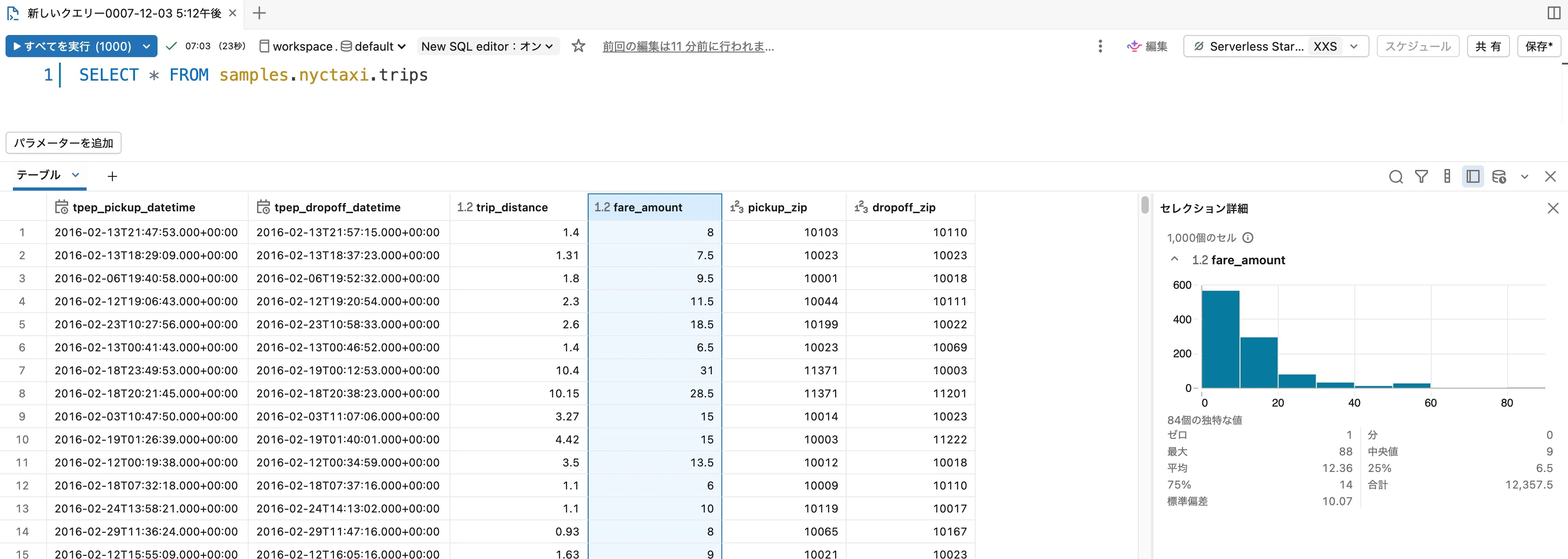Select row number 12
The height and width of the screenshot is (559, 1568).
click(x=23, y=485)
